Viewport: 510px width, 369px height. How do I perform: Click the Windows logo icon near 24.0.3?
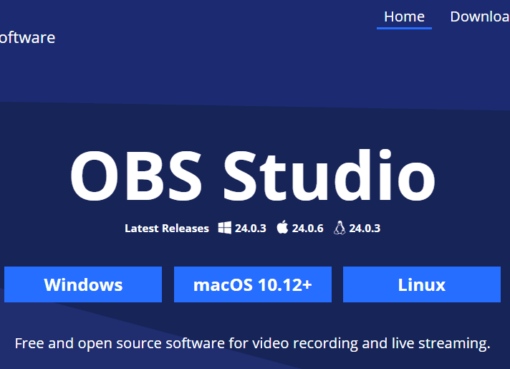tap(224, 228)
